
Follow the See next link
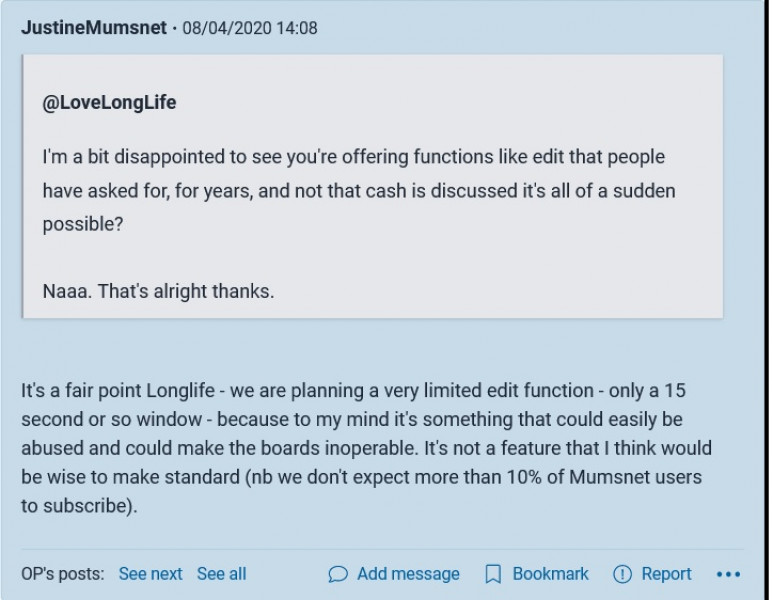coord(150,574)
